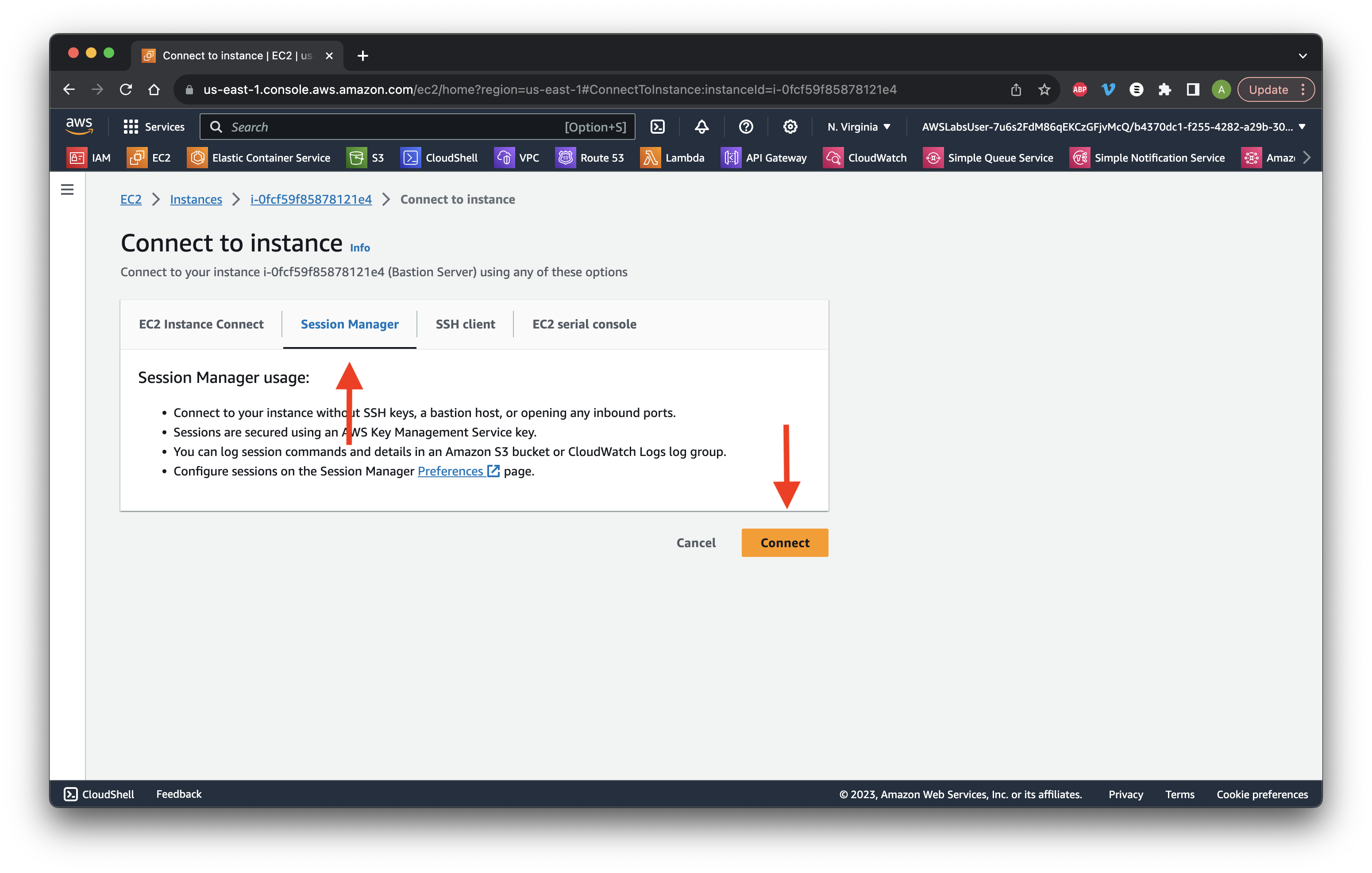
Task: Open the S3 shortcut
Action: point(365,158)
